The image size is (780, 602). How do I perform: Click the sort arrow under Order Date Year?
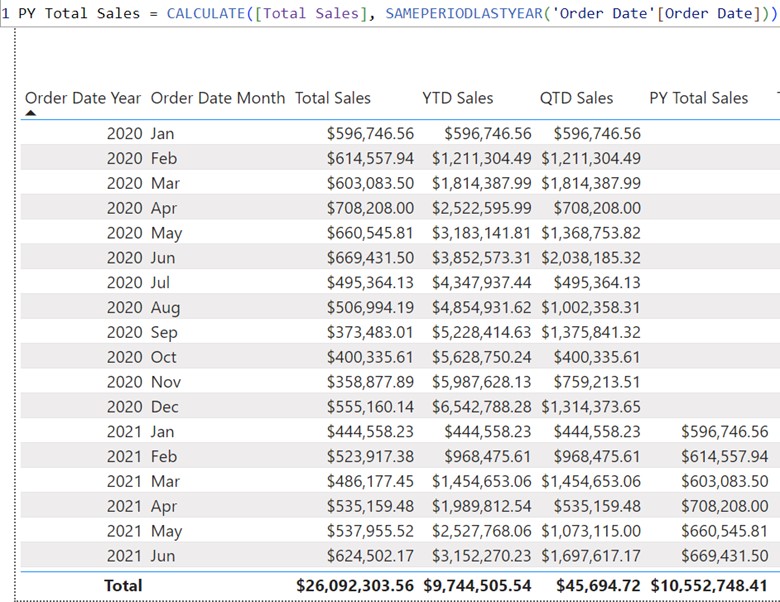pos(30,114)
